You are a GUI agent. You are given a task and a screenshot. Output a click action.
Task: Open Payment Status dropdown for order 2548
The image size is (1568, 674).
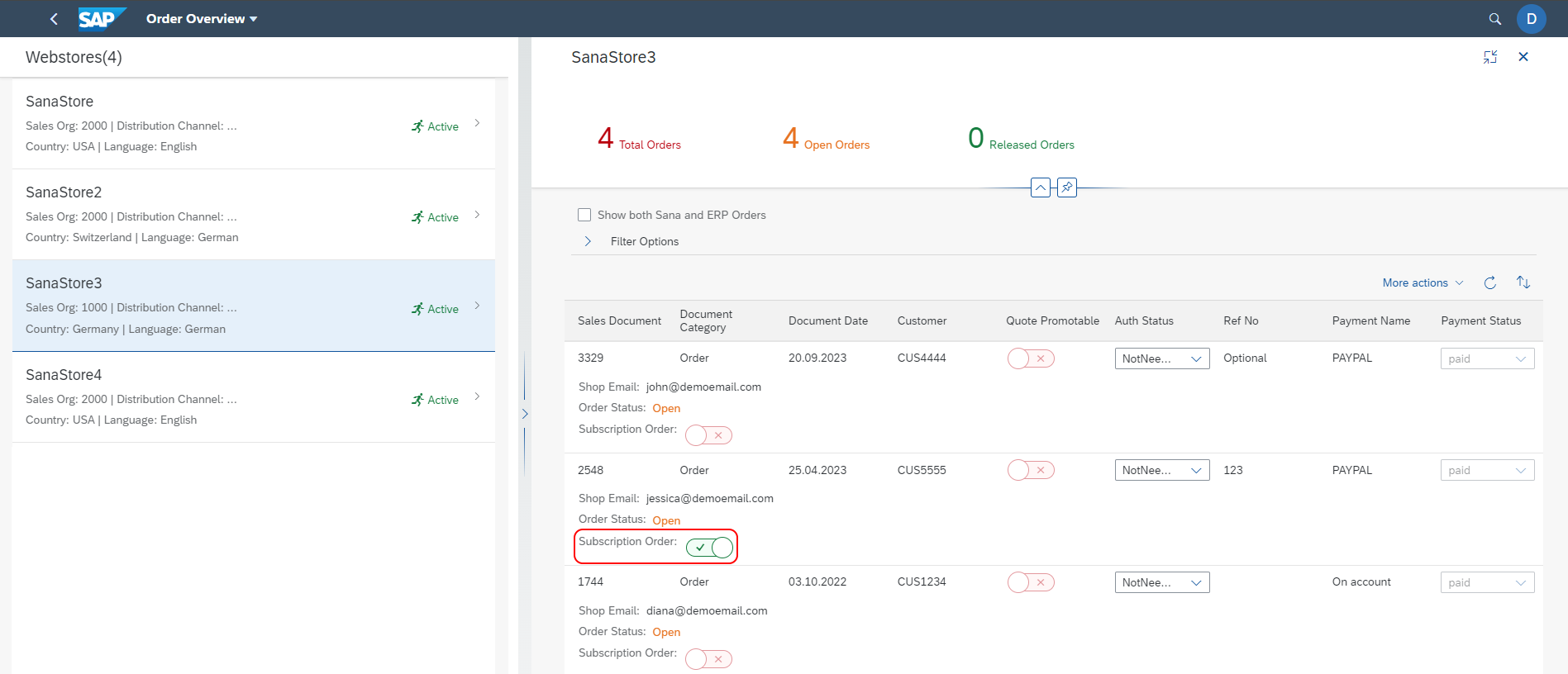(x=1487, y=470)
